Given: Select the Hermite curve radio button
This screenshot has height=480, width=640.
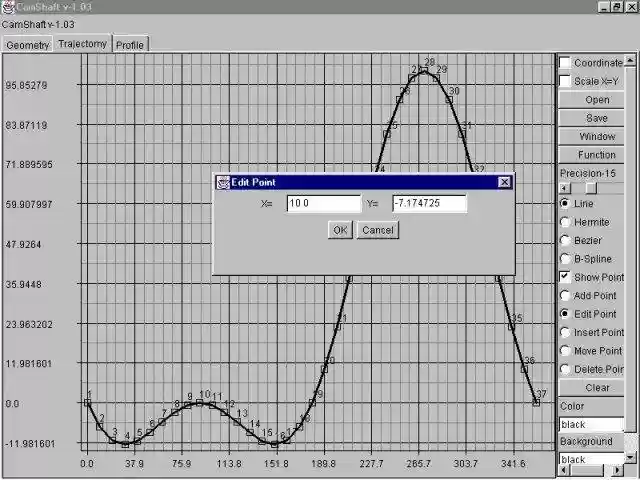Looking at the screenshot, I should (x=565, y=222).
